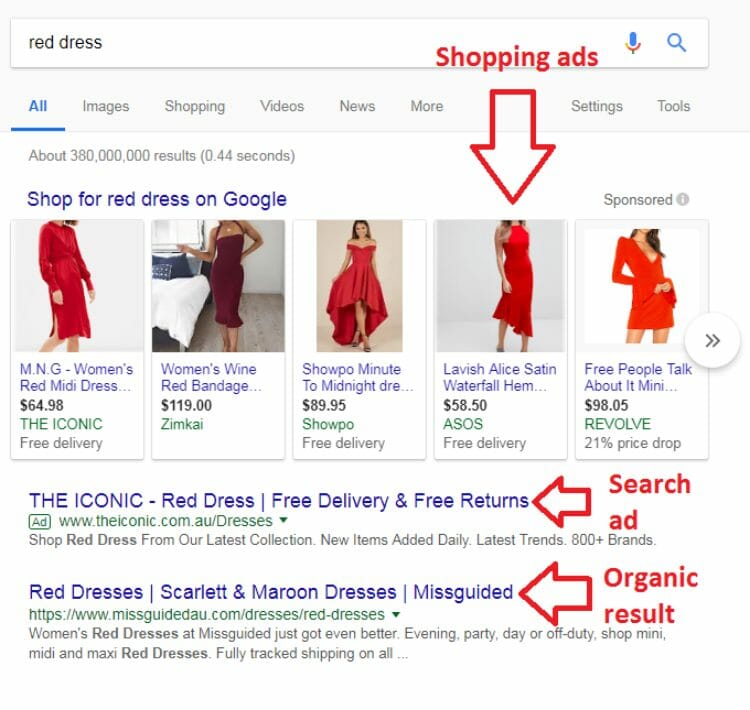Image resolution: width=750 pixels, height=710 pixels.
Task: Click the Sponsored info icon
Action: coord(683,199)
